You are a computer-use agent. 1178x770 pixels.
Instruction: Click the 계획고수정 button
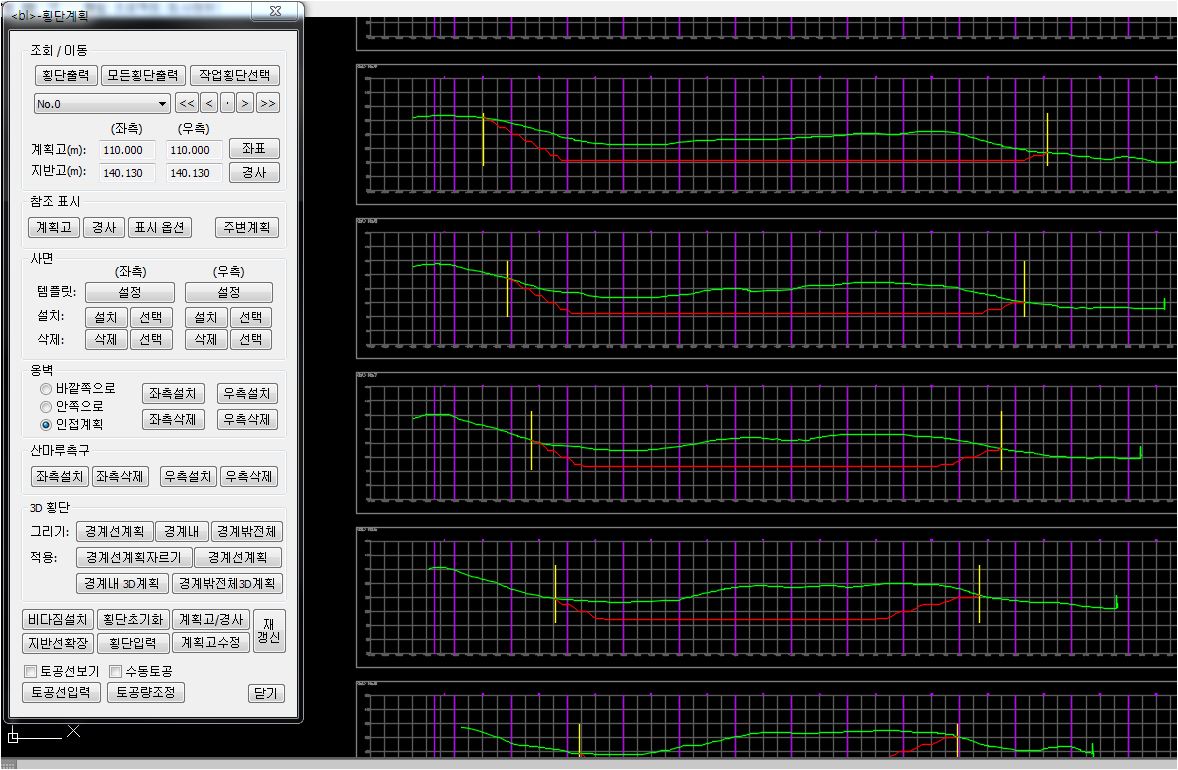point(211,643)
